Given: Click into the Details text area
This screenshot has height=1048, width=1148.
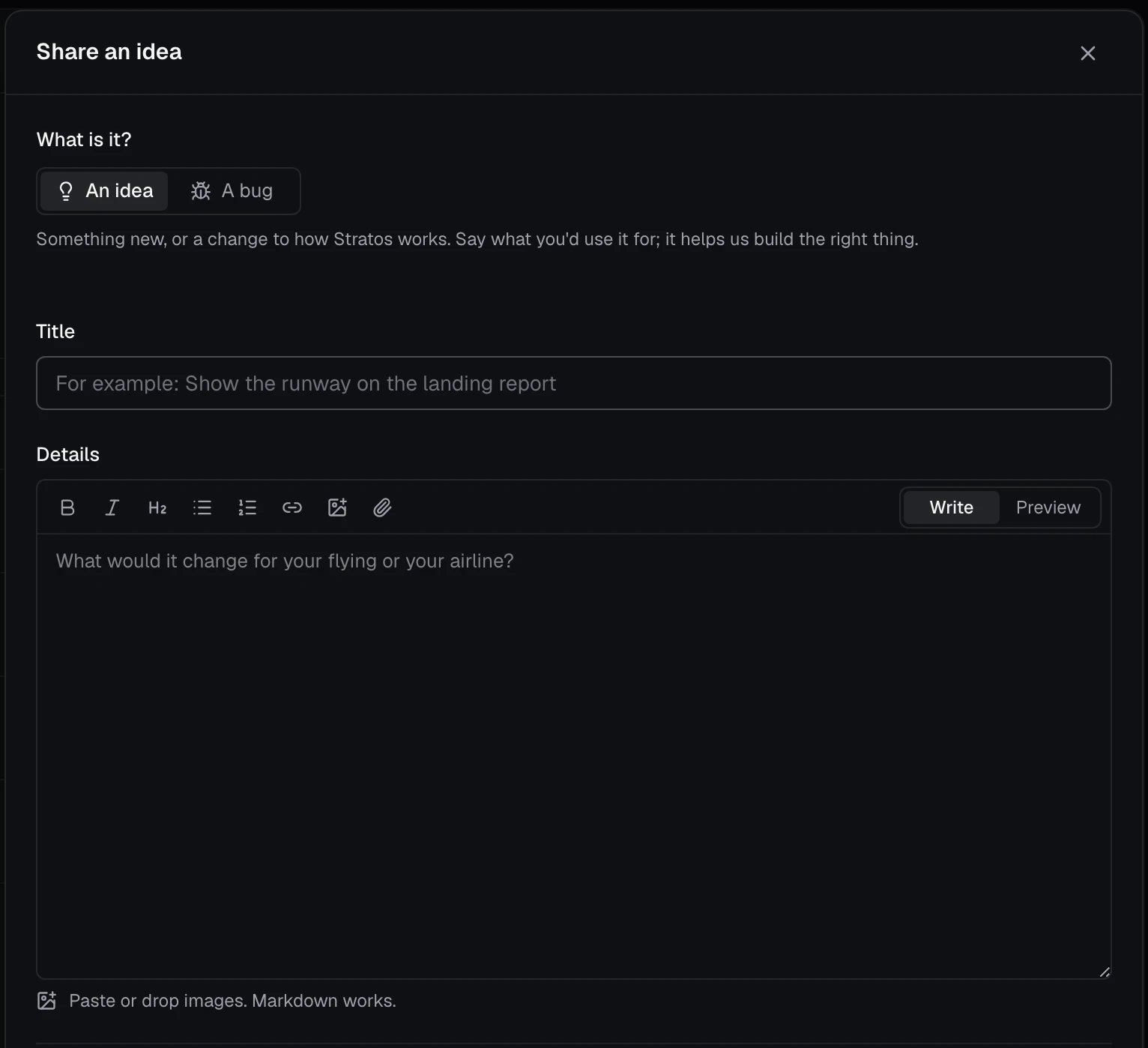Looking at the screenshot, I should pyautogui.click(x=574, y=756).
